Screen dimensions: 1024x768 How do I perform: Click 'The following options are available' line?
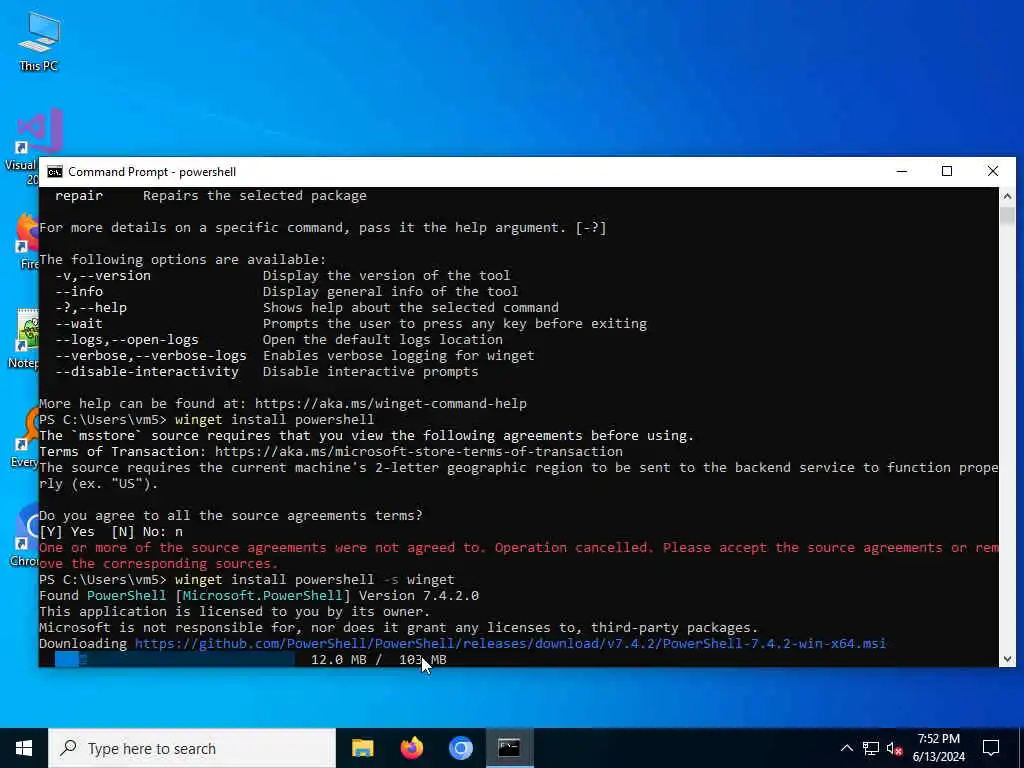182,259
